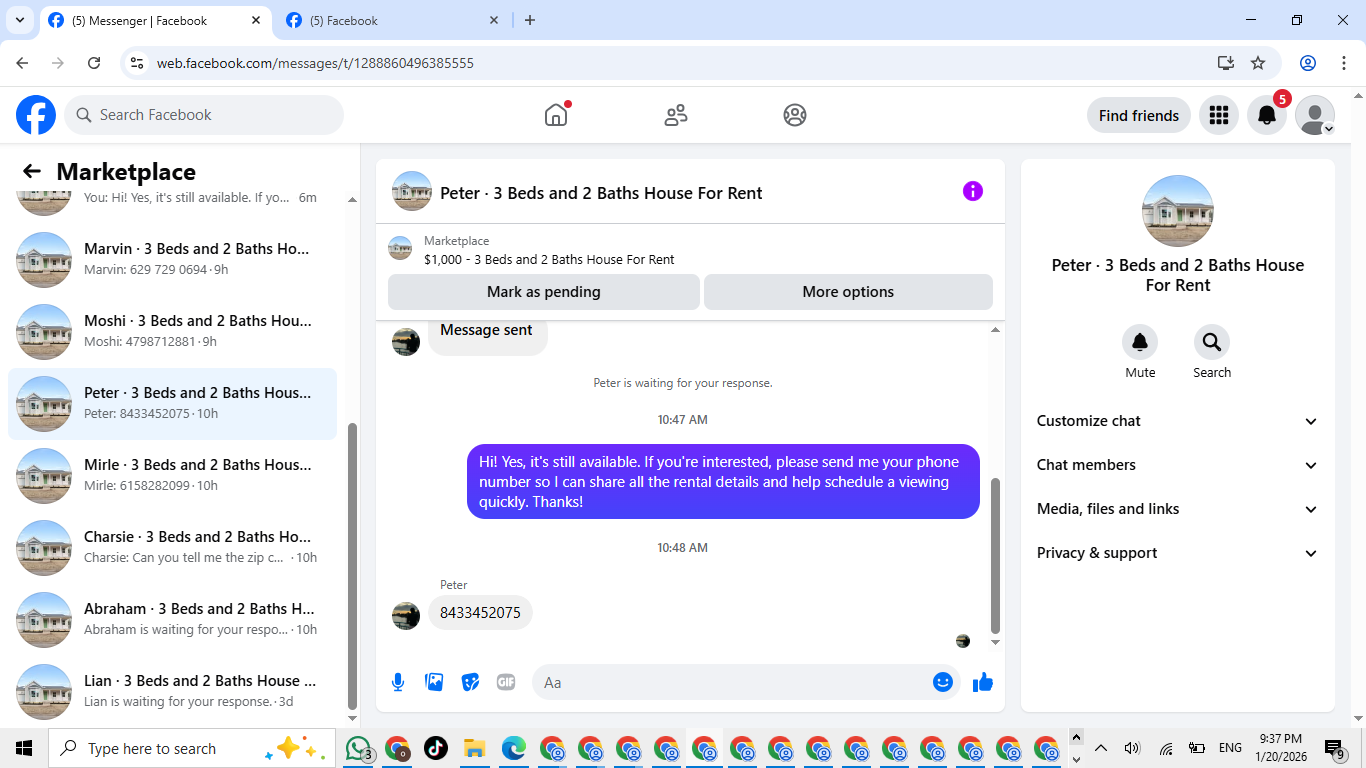Open conversation information purple icon

[x=973, y=191]
